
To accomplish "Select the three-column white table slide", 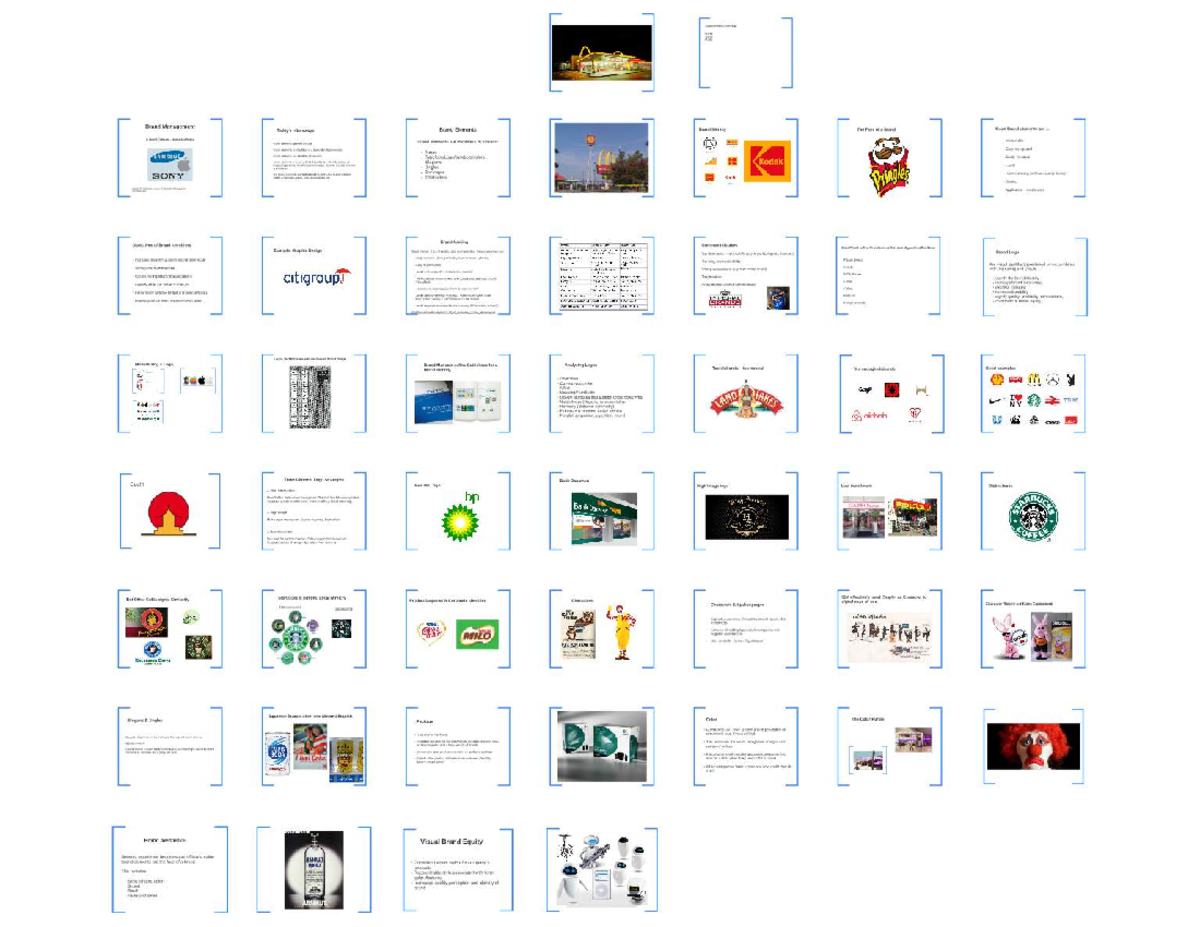I will pos(602,277).
